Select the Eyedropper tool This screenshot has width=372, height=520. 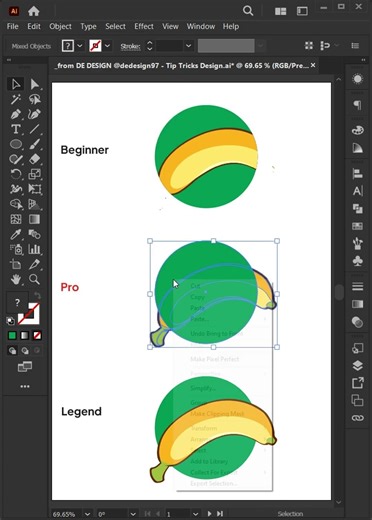[16, 234]
